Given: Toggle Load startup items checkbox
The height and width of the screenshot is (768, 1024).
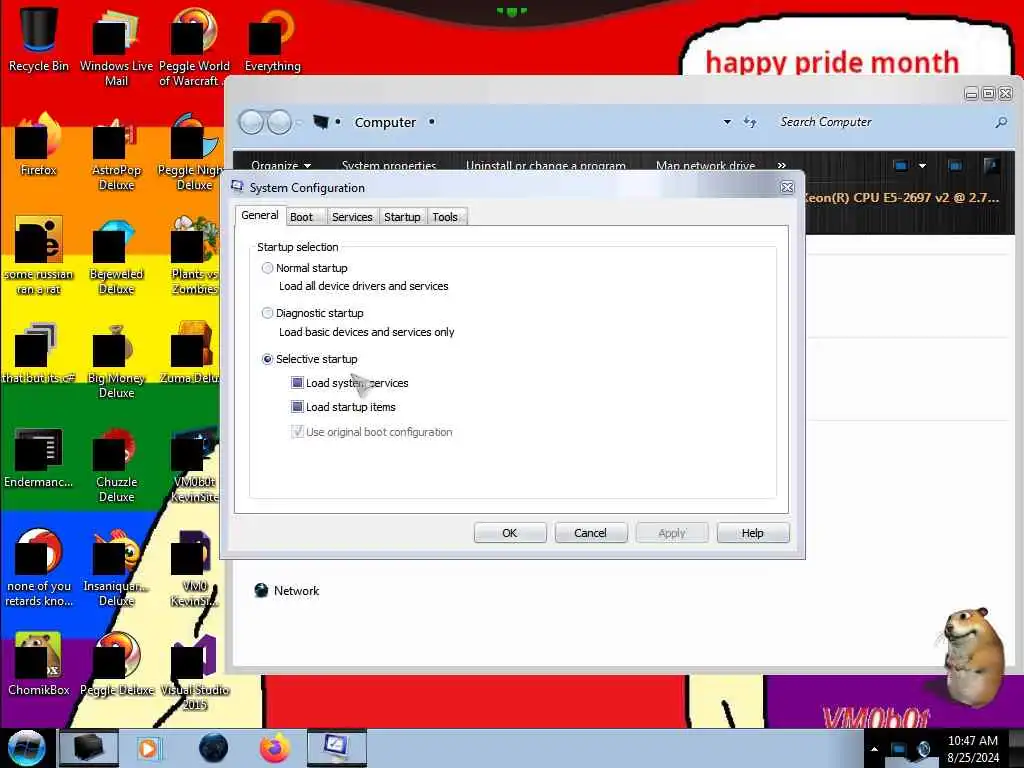Looking at the screenshot, I should (x=297, y=407).
